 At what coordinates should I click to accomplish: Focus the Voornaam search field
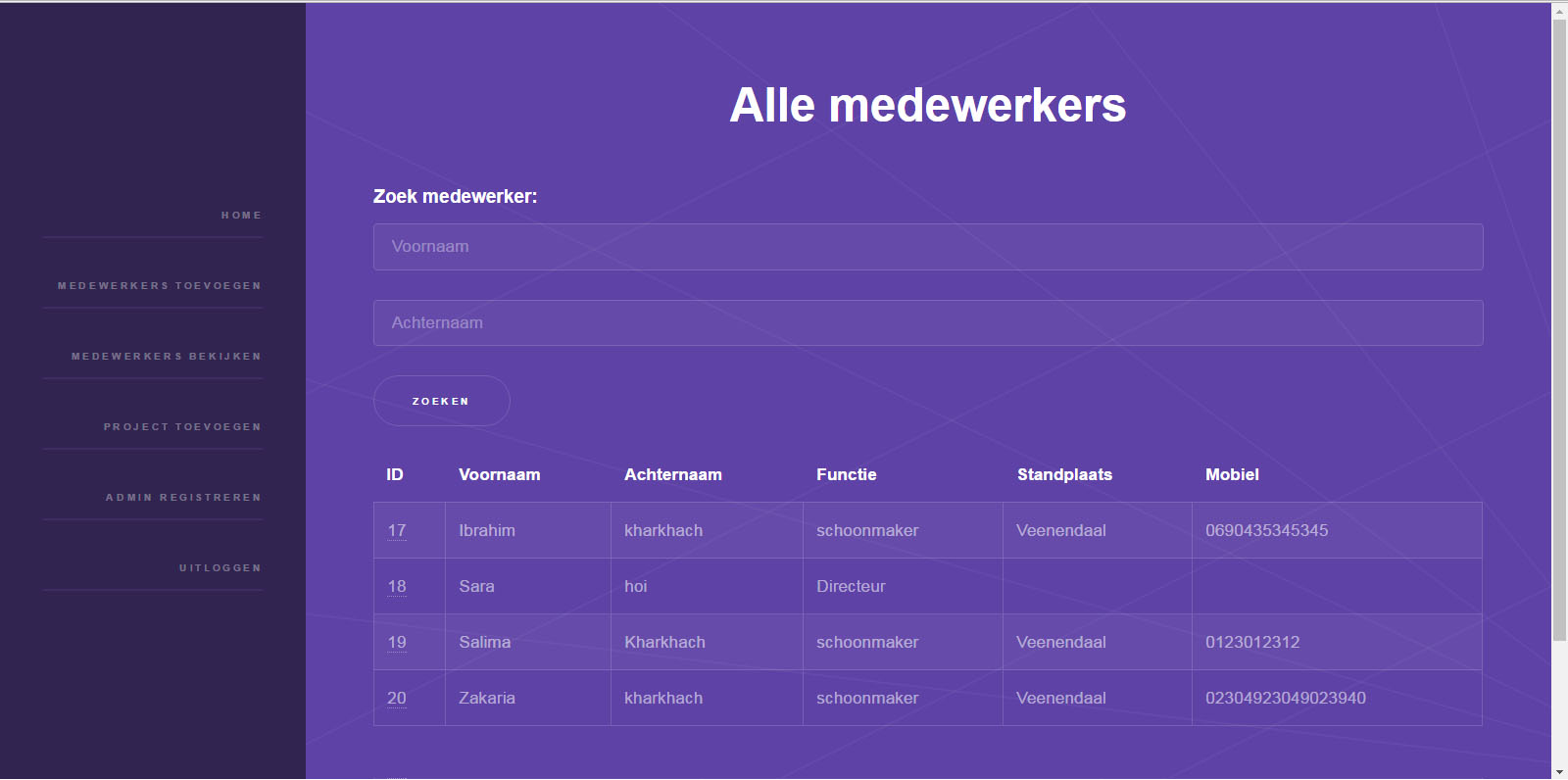point(928,247)
